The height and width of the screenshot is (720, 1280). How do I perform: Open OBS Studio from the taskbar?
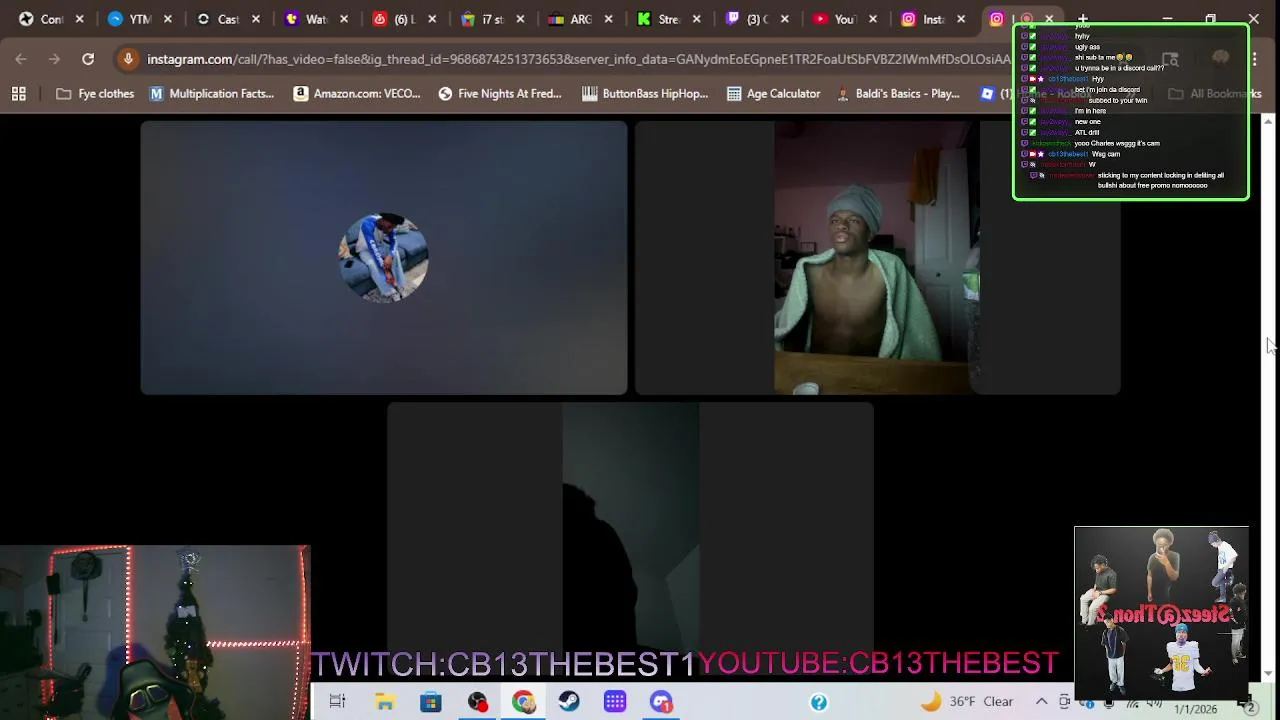[x=477, y=701]
